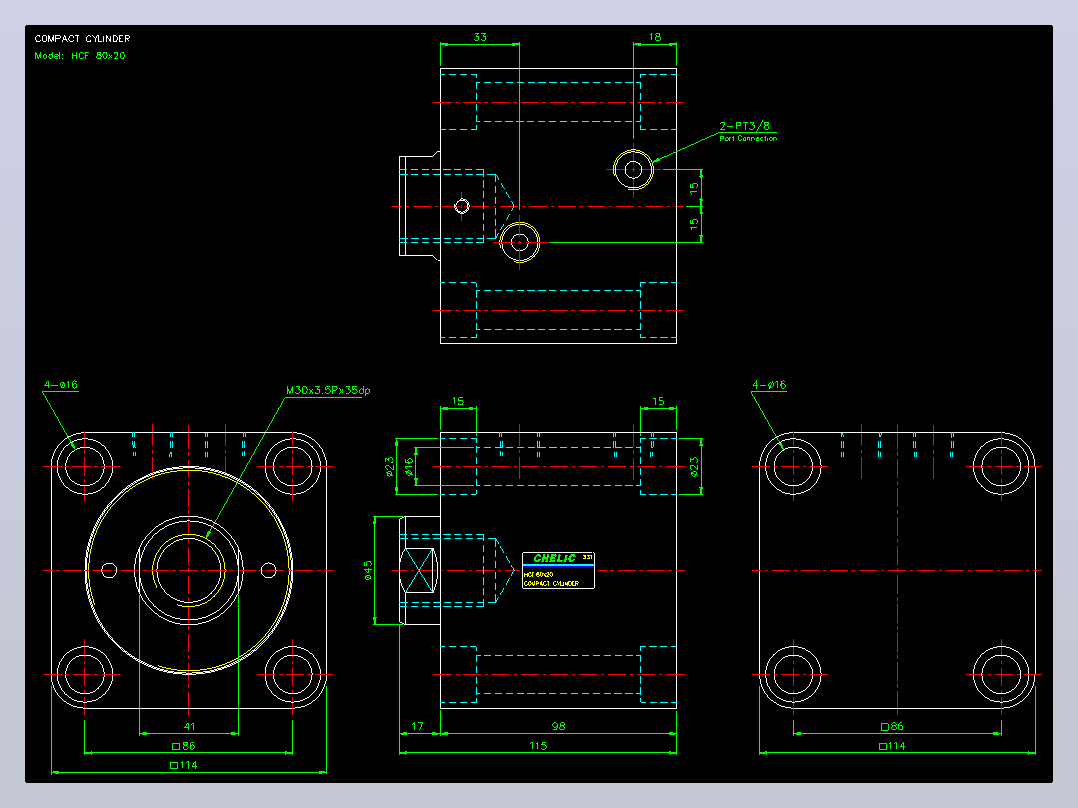
Task: Select the green 'Model: HCF 80x20' text
Action: coord(80,56)
